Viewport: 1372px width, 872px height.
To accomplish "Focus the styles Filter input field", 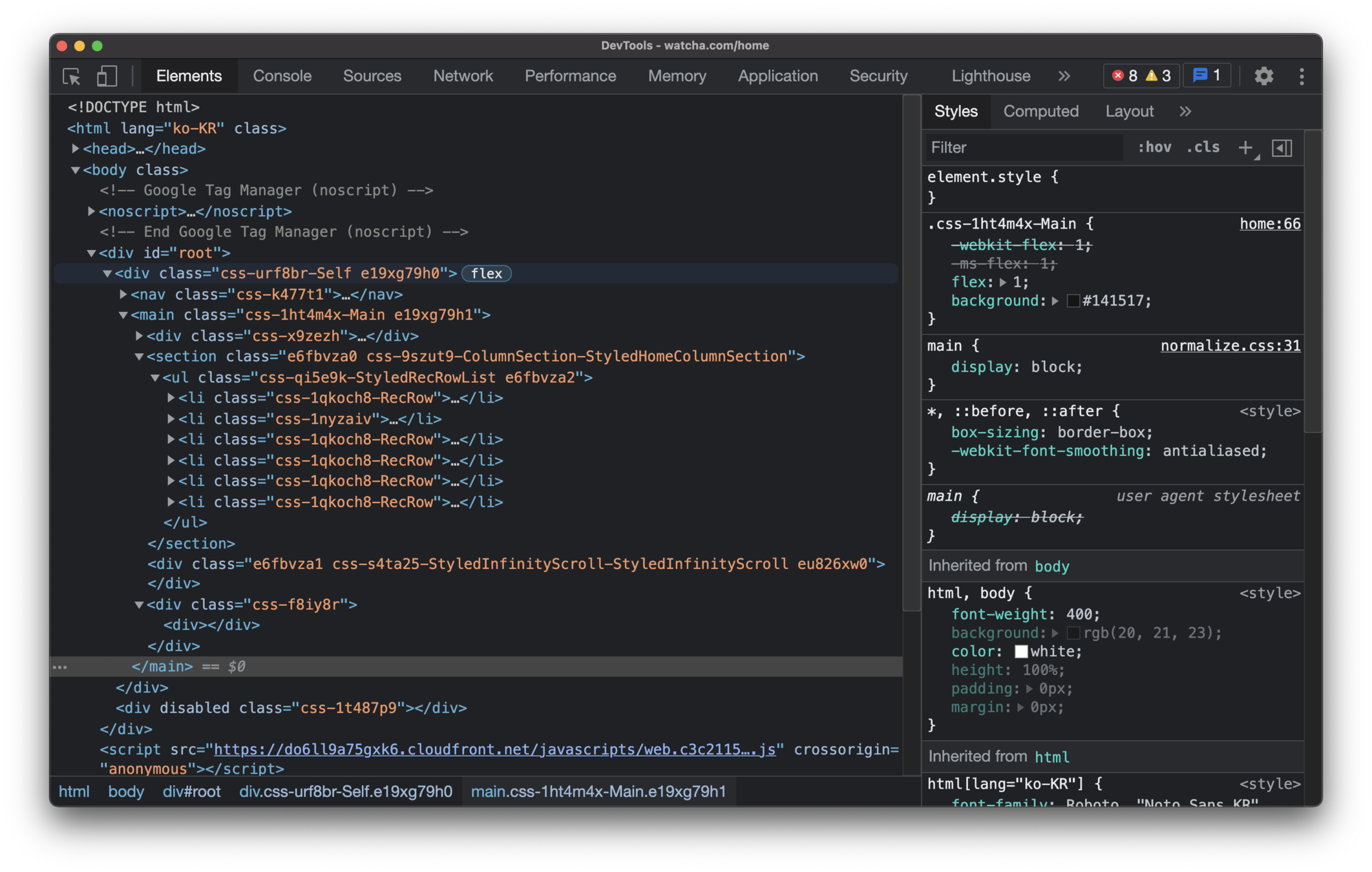I will click(x=1024, y=148).
